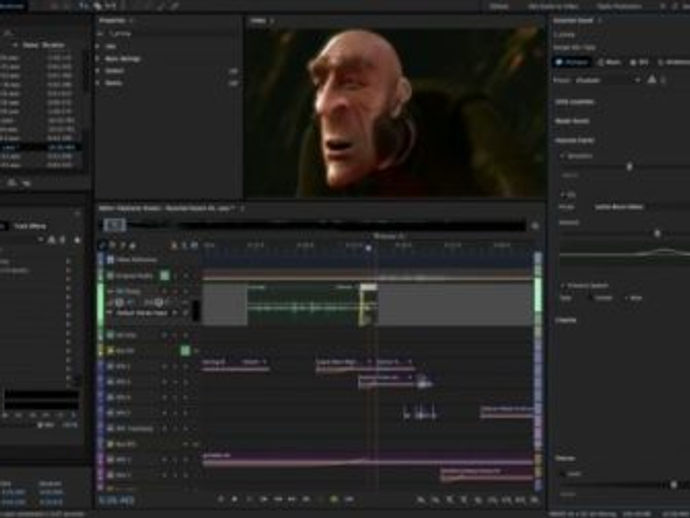Open the Video panel tab
The height and width of the screenshot is (518, 690).
(258, 21)
